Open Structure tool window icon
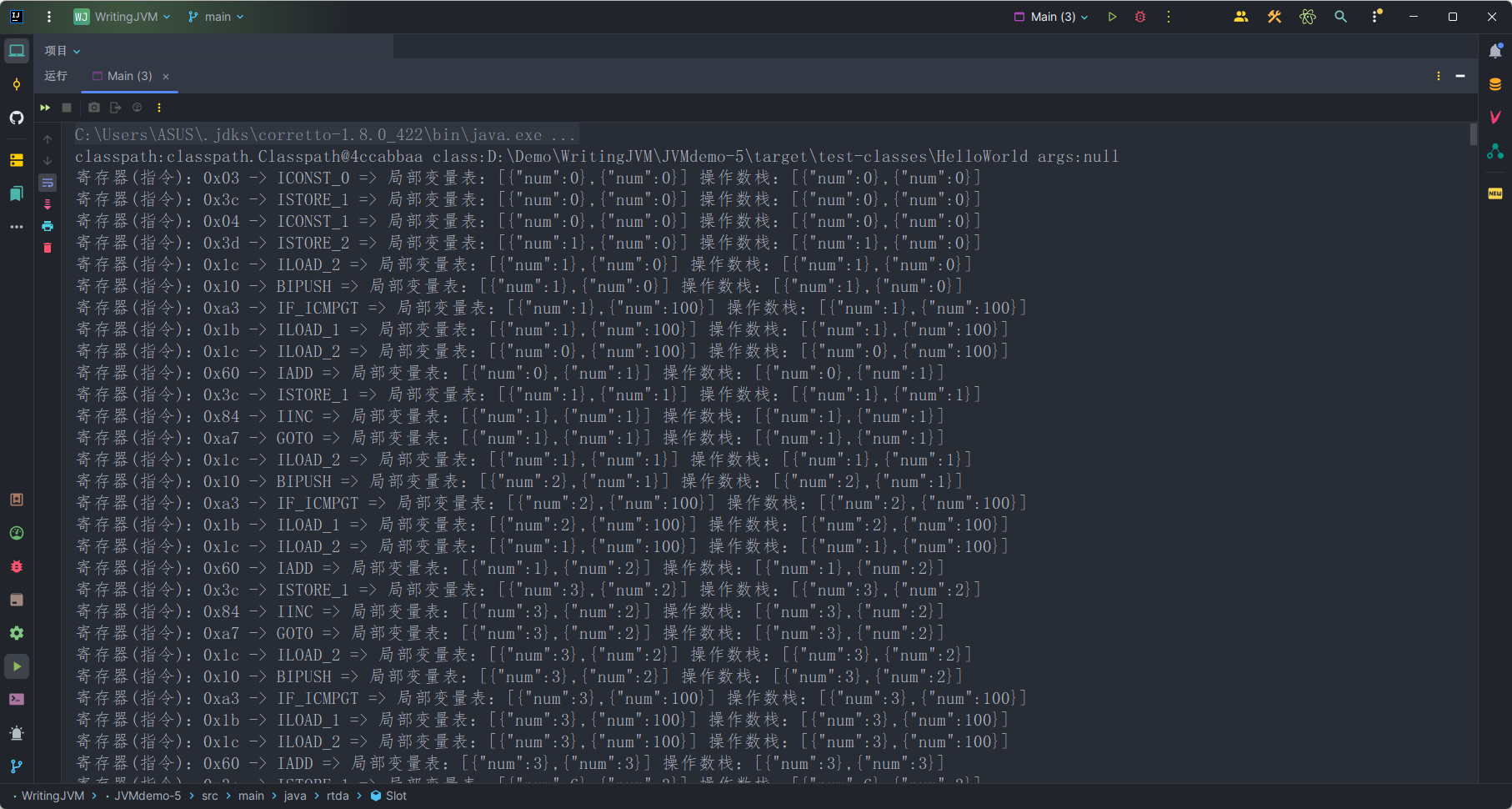This screenshot has height=809, width=1512. point(17,160)
